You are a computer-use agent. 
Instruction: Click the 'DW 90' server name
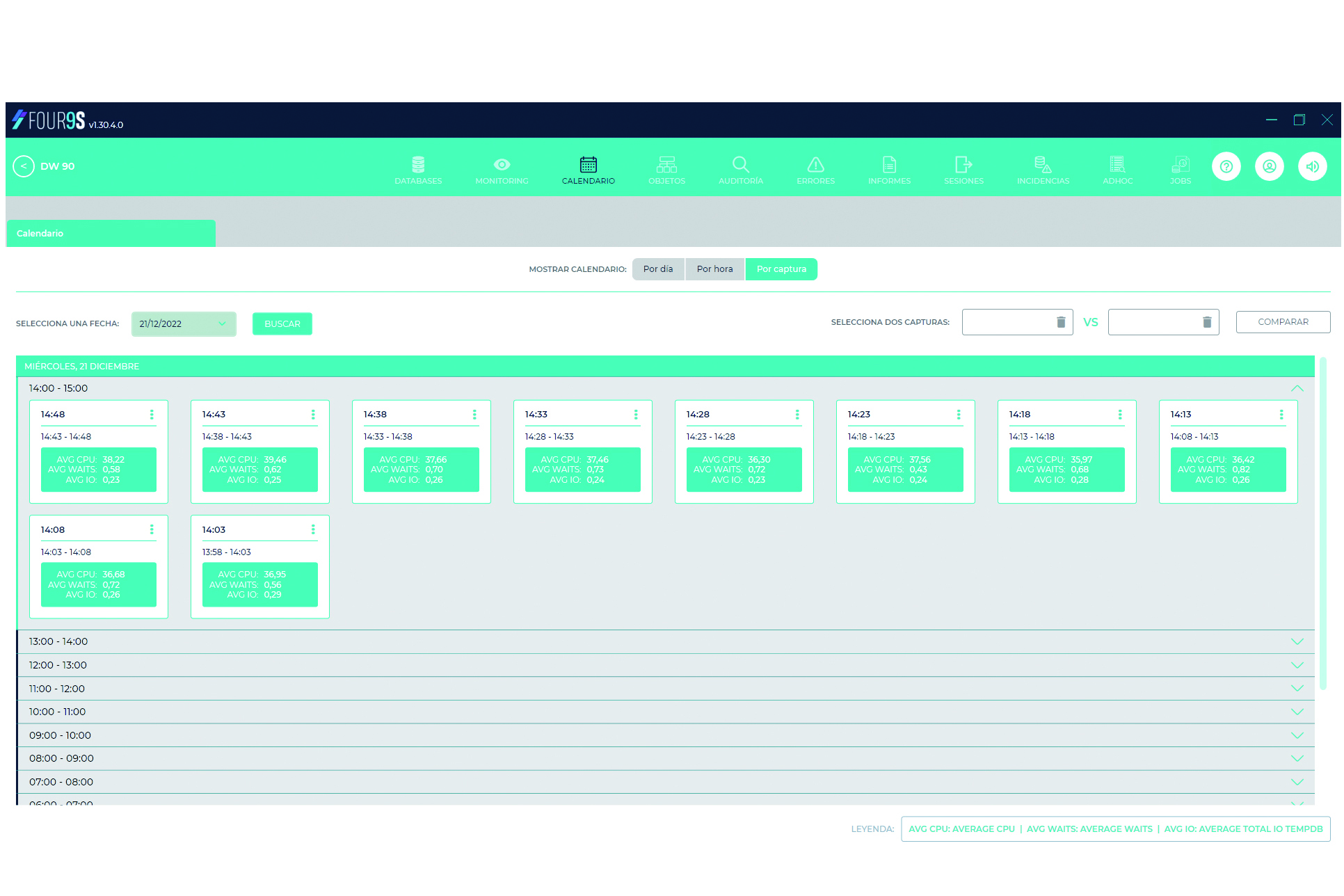(58, 166)
